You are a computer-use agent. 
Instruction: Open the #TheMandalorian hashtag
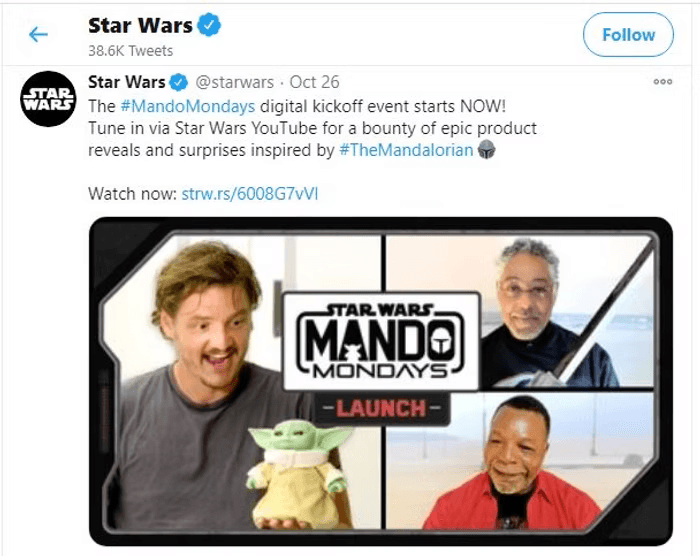[x=406, y=150]
